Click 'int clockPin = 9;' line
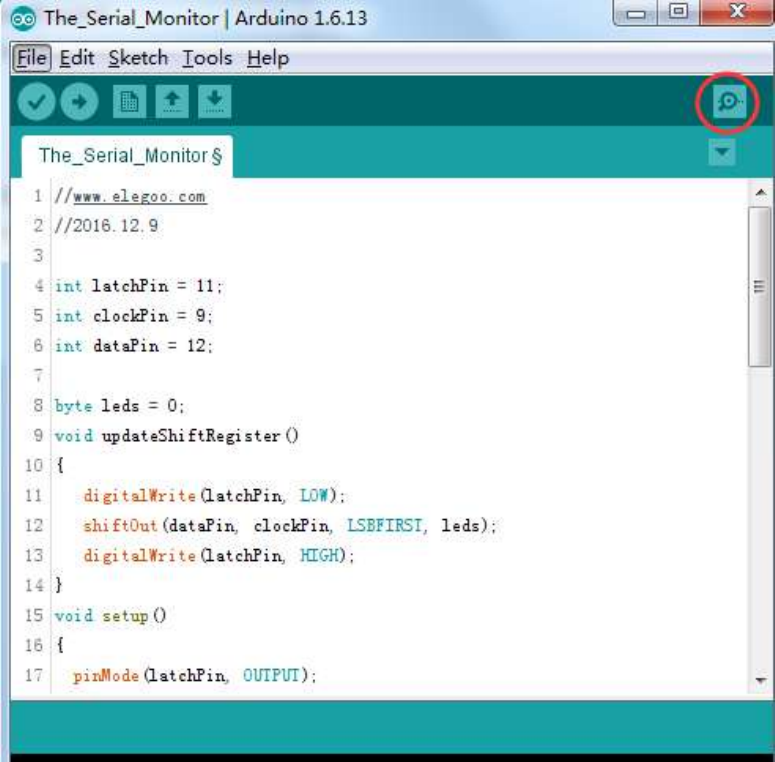This screenshot has width=775, height=762. (x=133, y=316)
